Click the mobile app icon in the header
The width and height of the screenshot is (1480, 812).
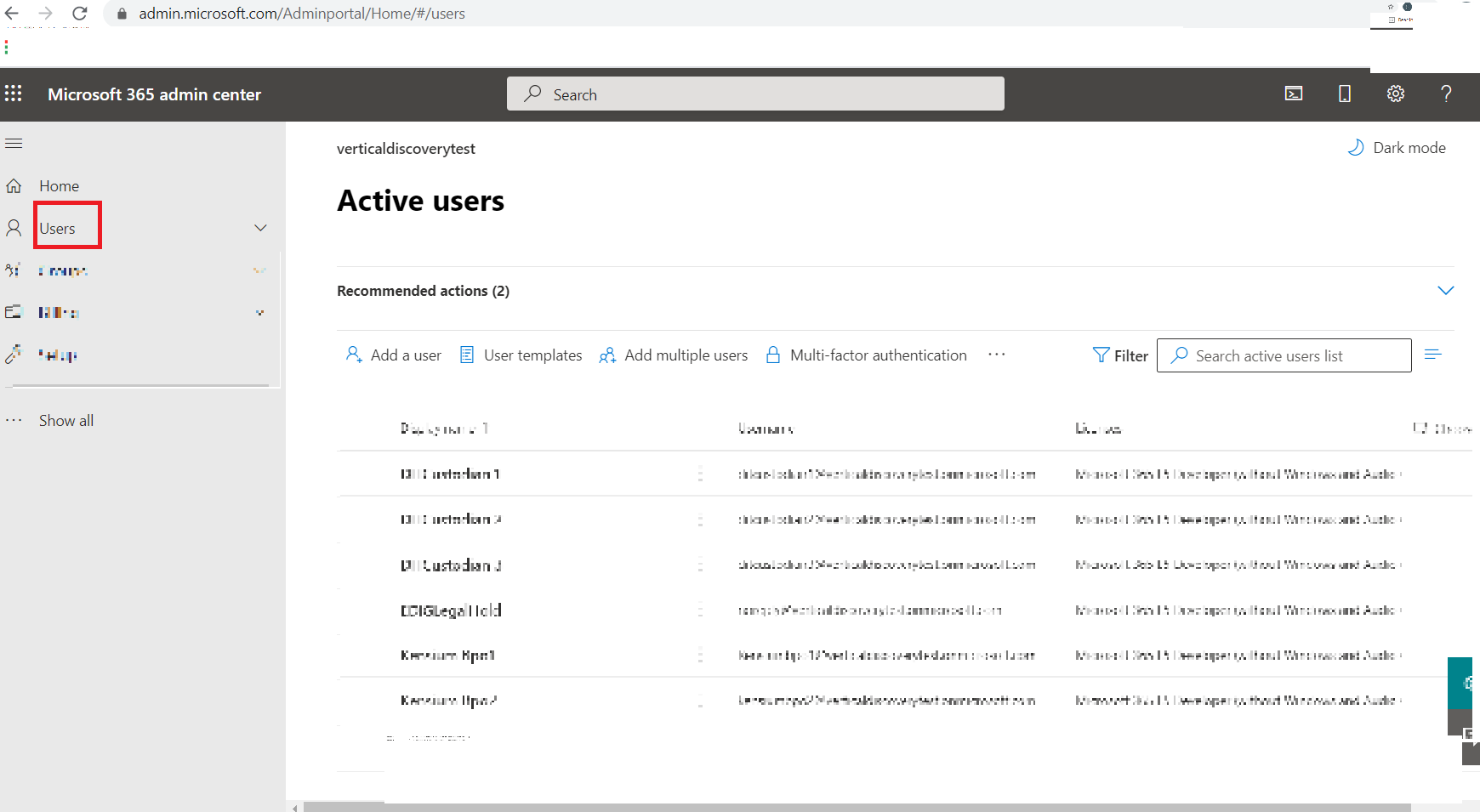[x=1345, y=94]
